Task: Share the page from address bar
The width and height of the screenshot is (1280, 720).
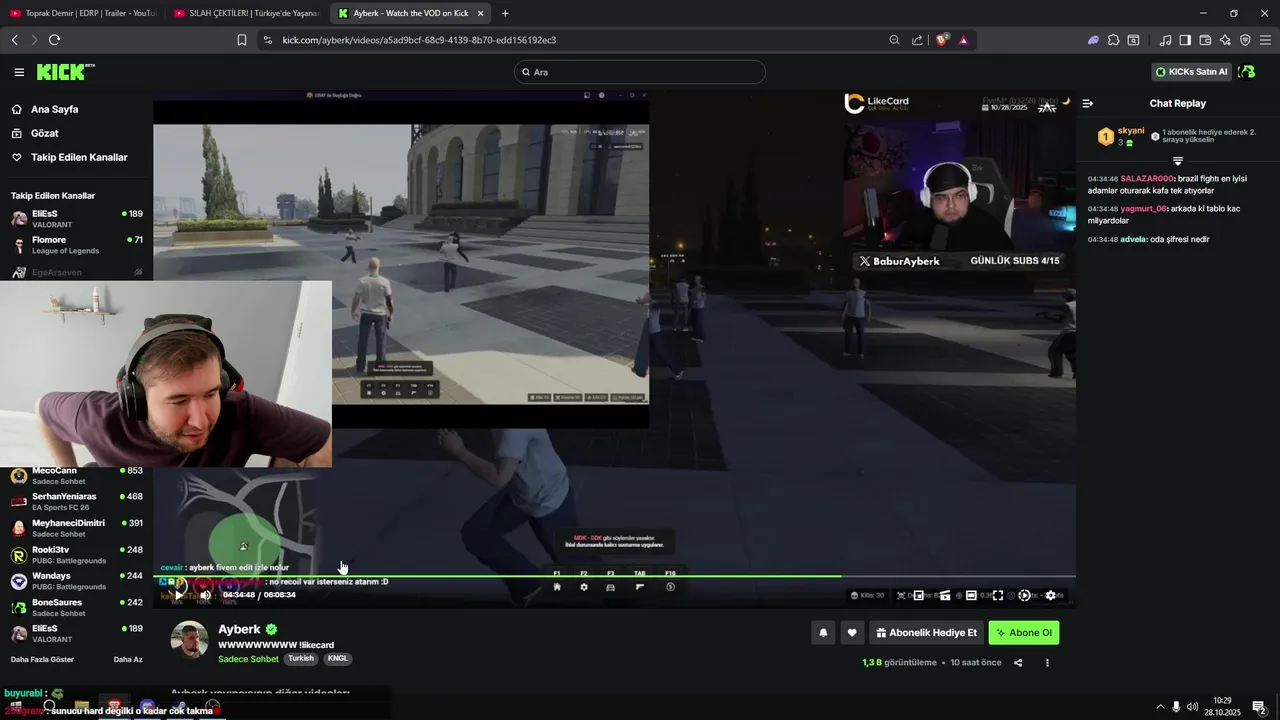Action: click(x=917, y=40)
